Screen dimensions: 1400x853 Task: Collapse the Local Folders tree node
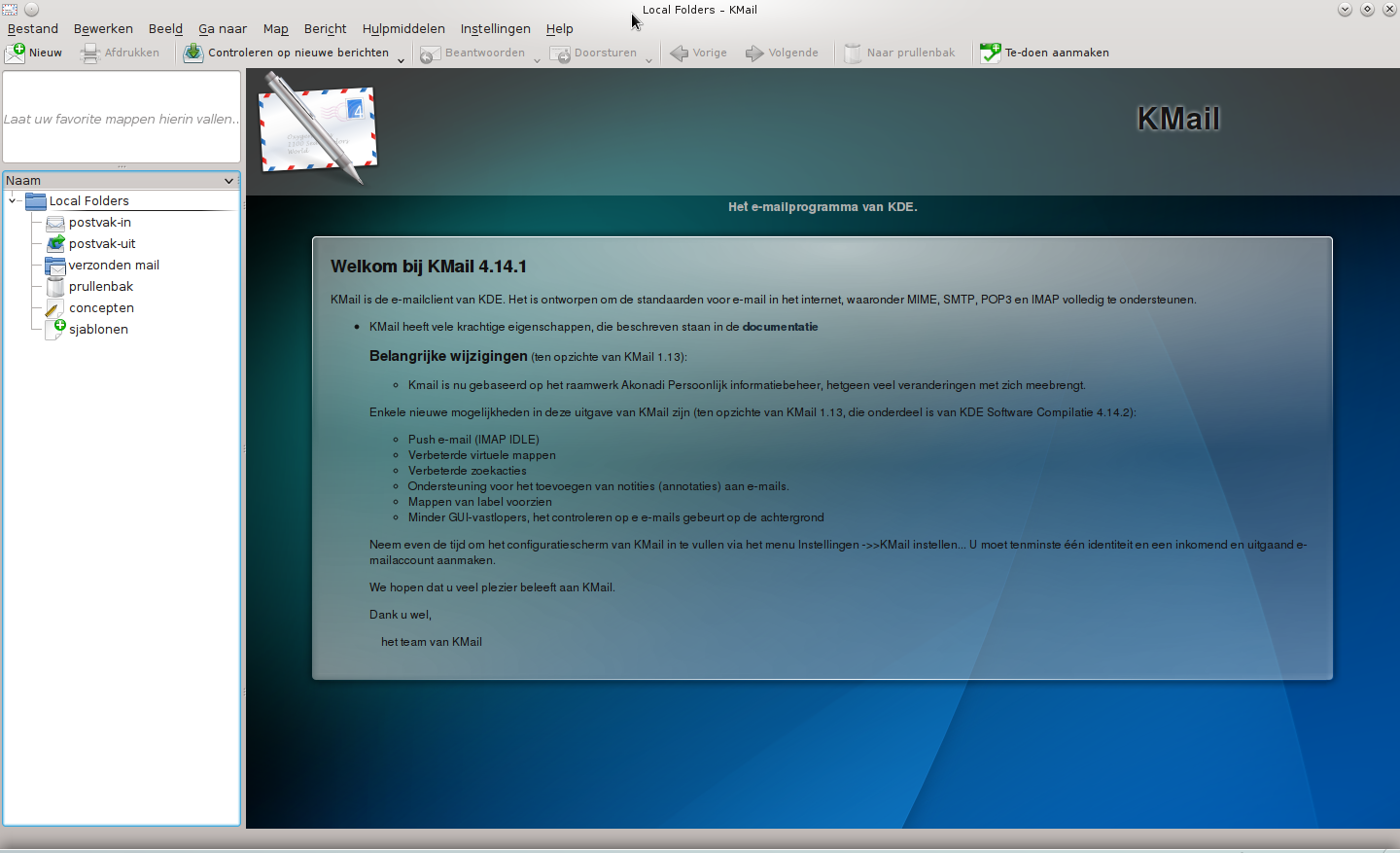[13, 201]
